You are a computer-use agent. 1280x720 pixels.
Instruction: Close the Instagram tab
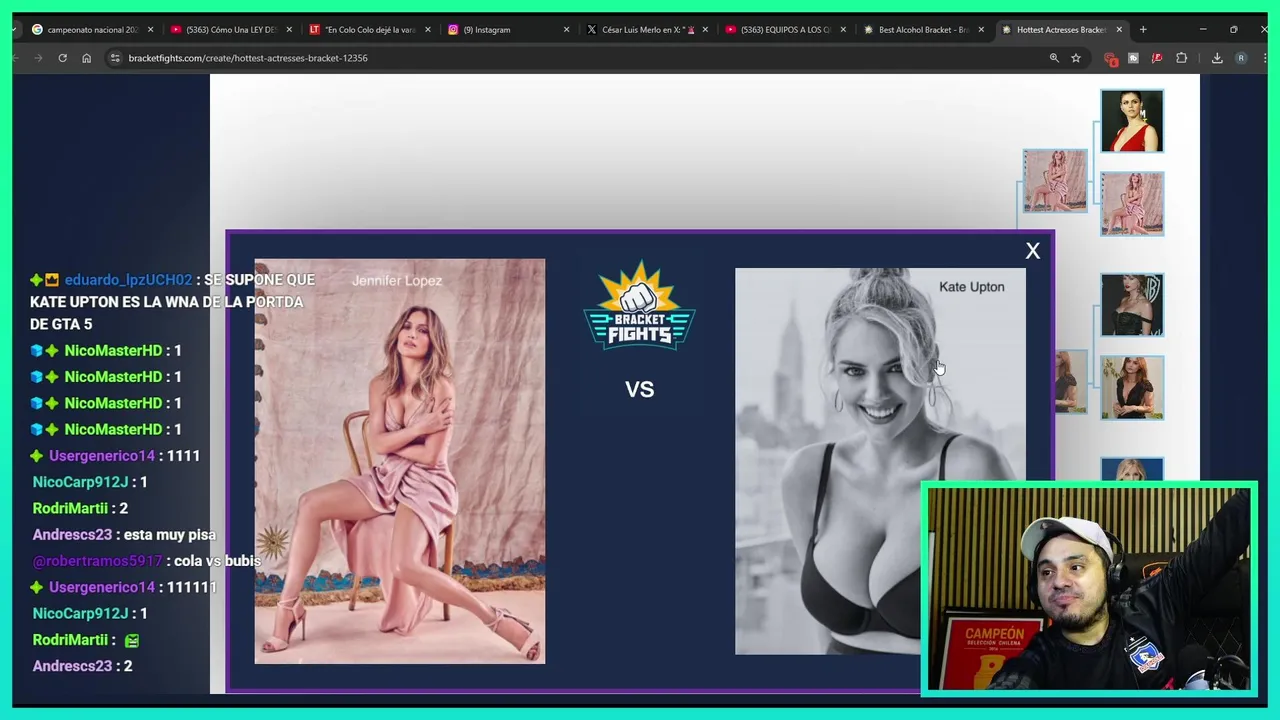pos(566,30)
